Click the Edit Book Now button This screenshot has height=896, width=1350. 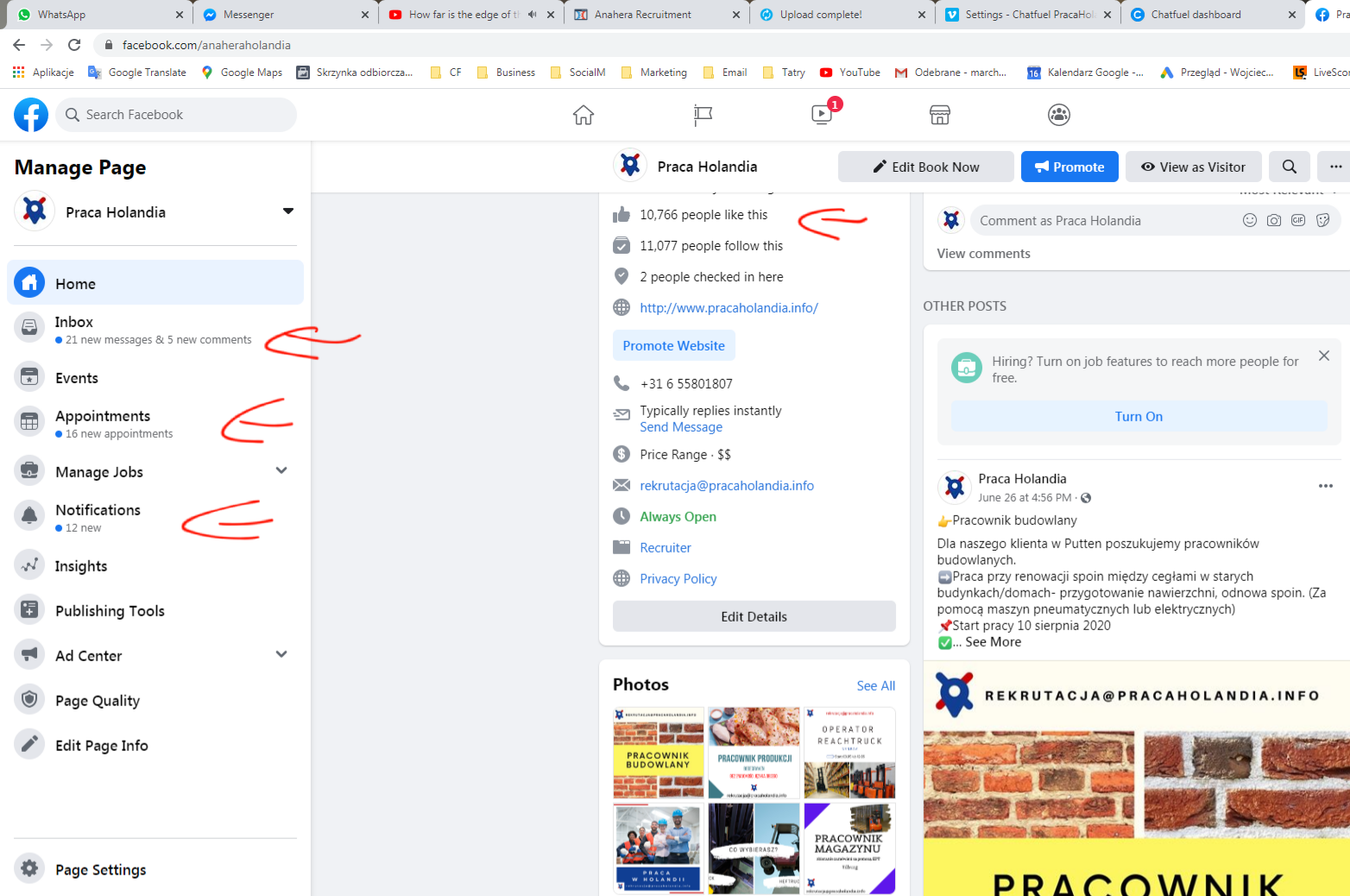point(925,167)
